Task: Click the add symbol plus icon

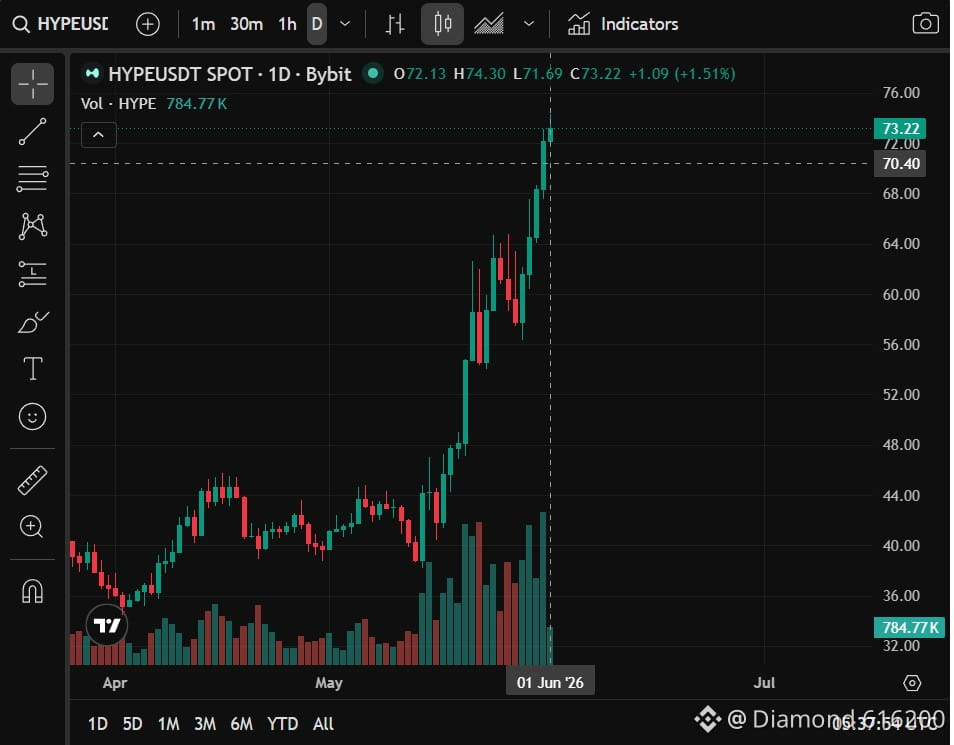Action: tap(148, 24)
